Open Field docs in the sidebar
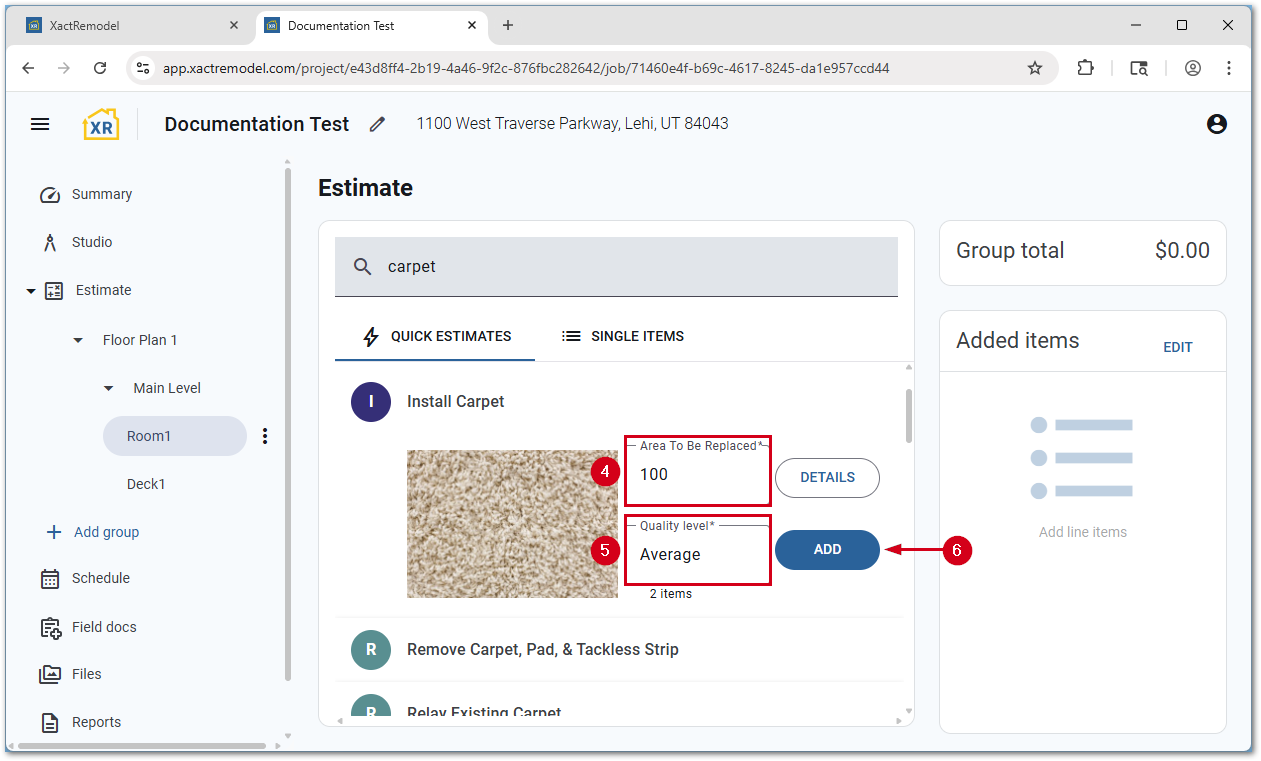 [103, 627]
